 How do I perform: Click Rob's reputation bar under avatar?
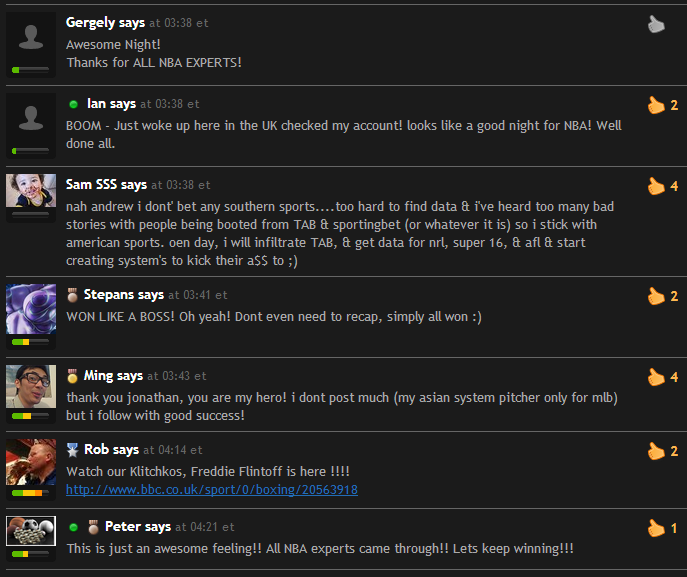31,493
